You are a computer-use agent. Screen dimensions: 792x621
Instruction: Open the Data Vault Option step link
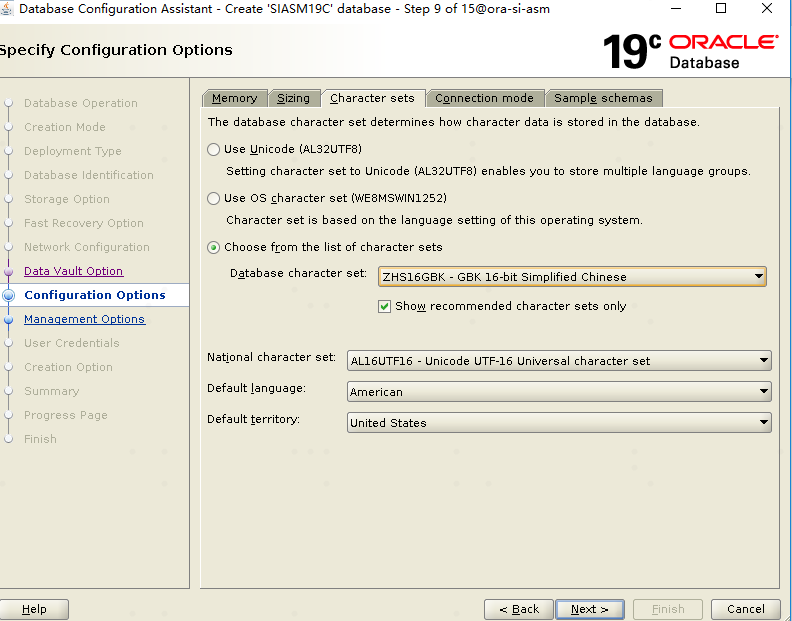[73, 271]
